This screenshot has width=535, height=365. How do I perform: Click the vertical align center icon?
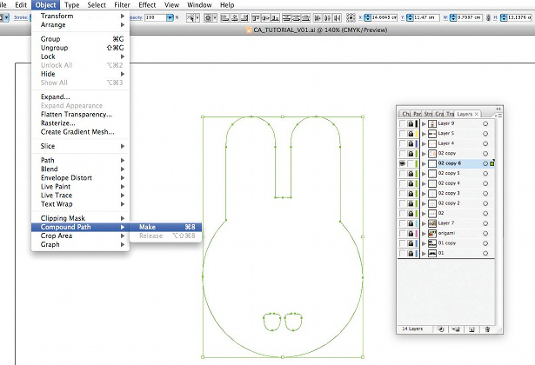[x=265, y=18]
